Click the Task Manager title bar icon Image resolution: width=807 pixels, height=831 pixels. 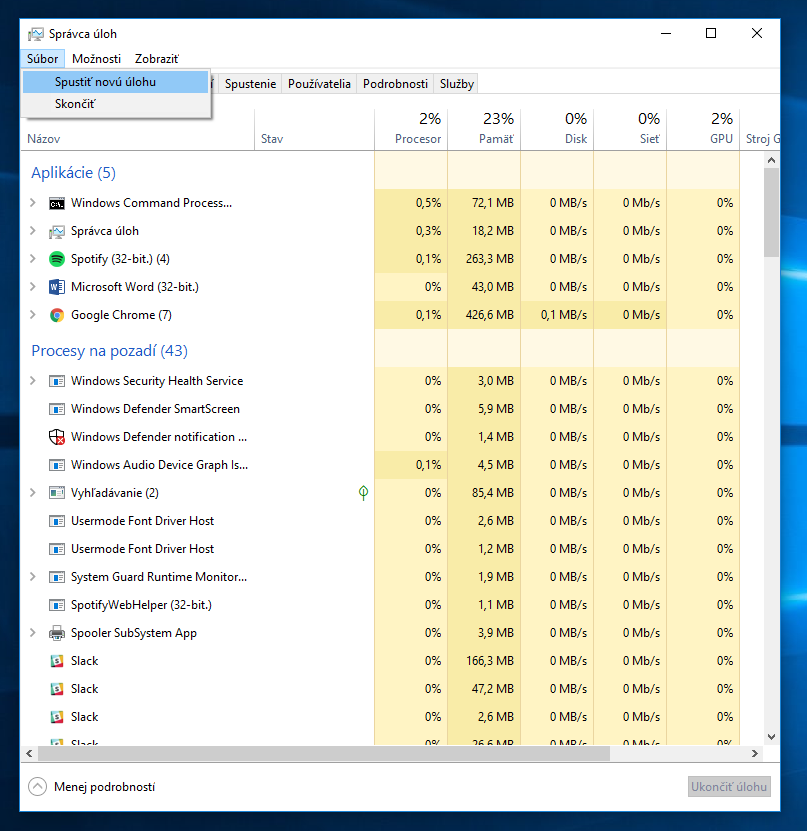coord(36,34)
